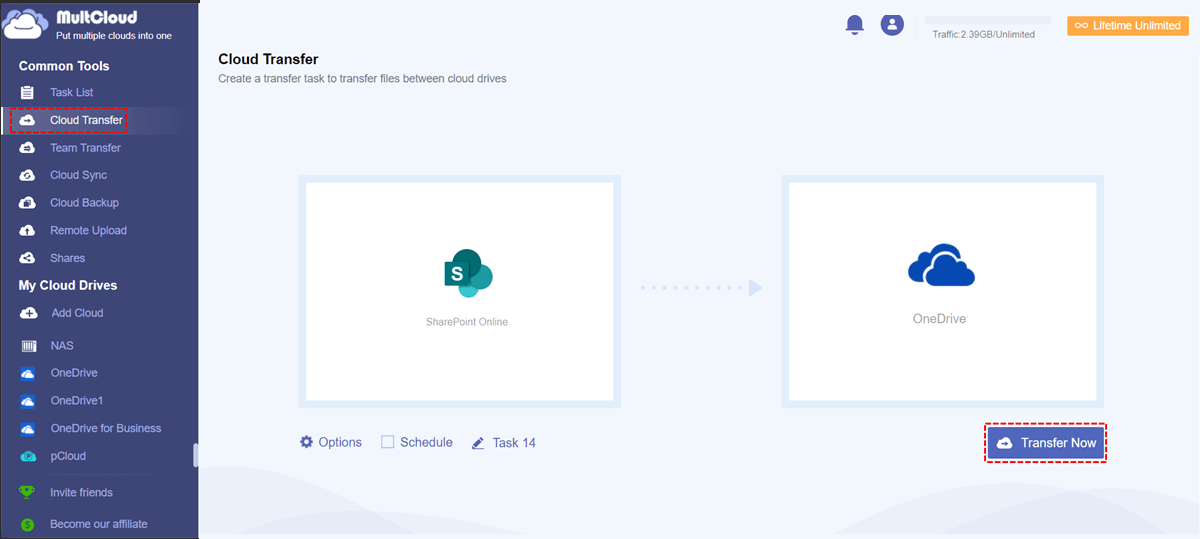Image resolution: width=1200 pixels, height=539 pixels.
Task: Open Shares menu item
Action: point(67,258)
